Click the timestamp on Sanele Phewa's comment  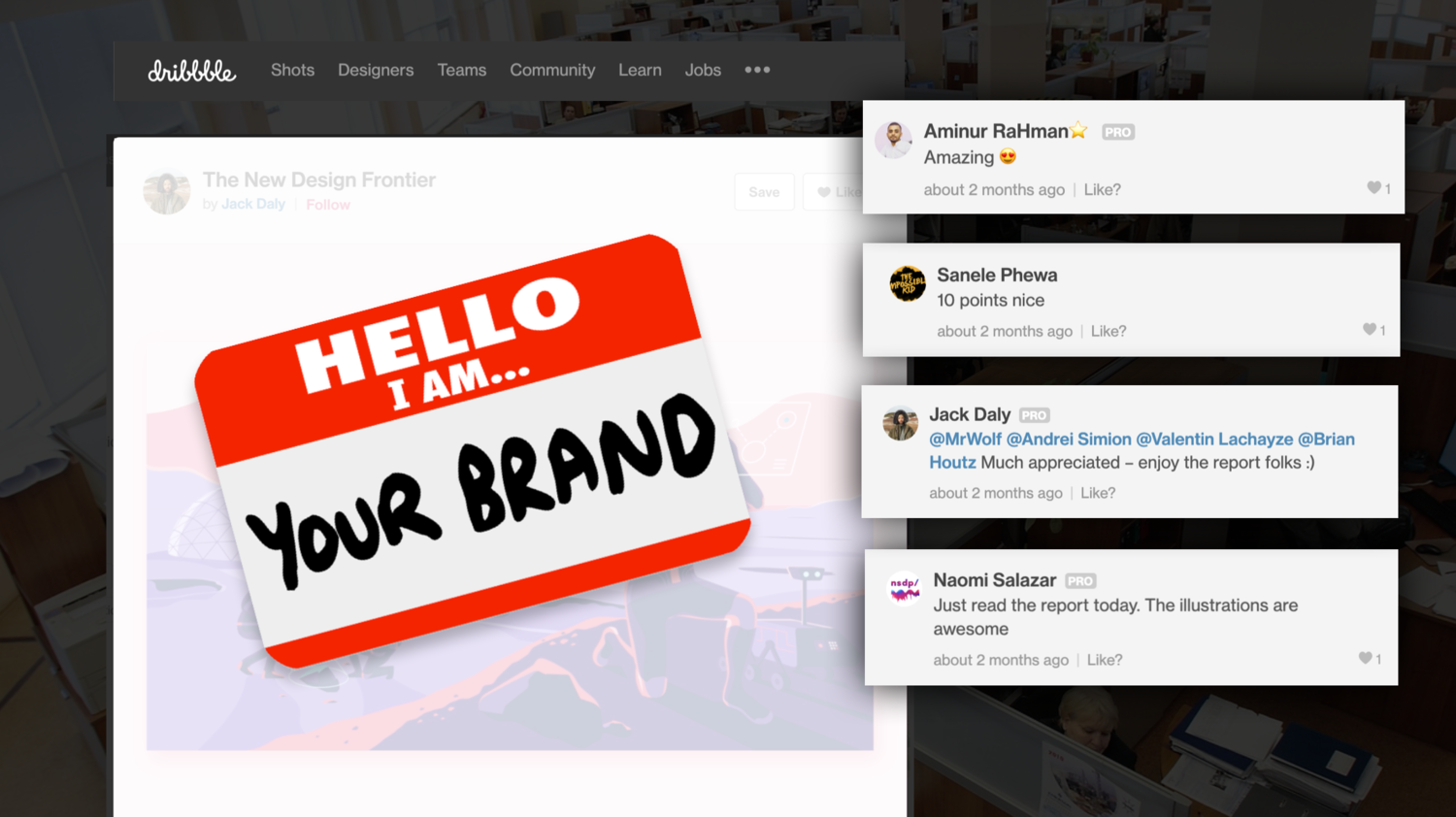(1005, 332)
